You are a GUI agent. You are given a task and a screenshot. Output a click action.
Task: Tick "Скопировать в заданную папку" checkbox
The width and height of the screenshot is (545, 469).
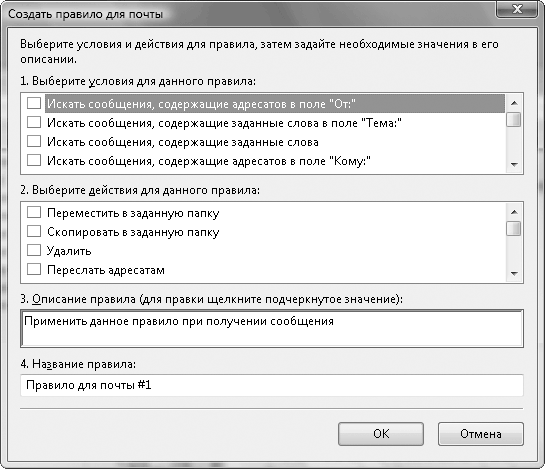[x=34, y=231]
